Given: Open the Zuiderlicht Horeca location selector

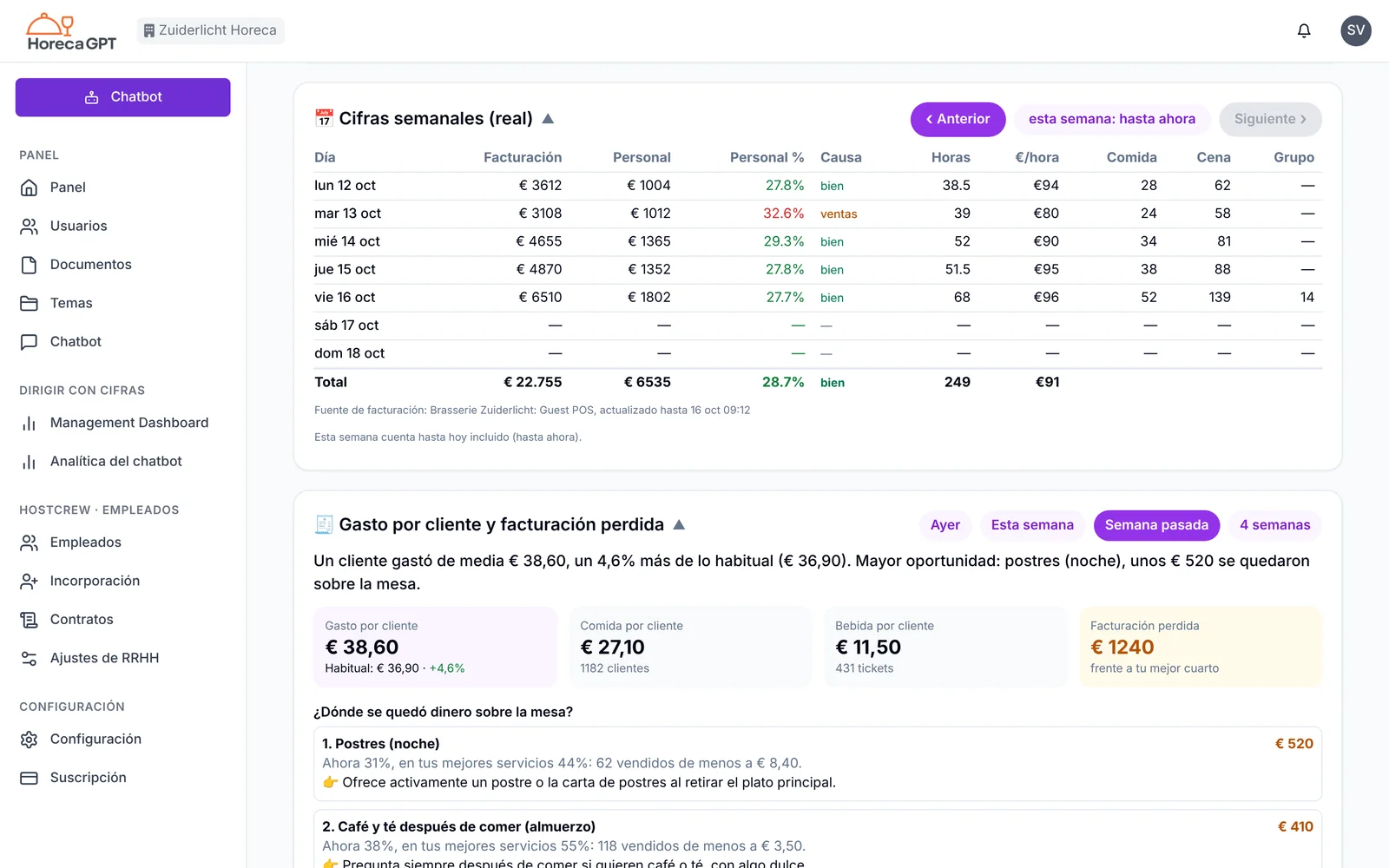Looking at the screenshot, I should [210, 30].
